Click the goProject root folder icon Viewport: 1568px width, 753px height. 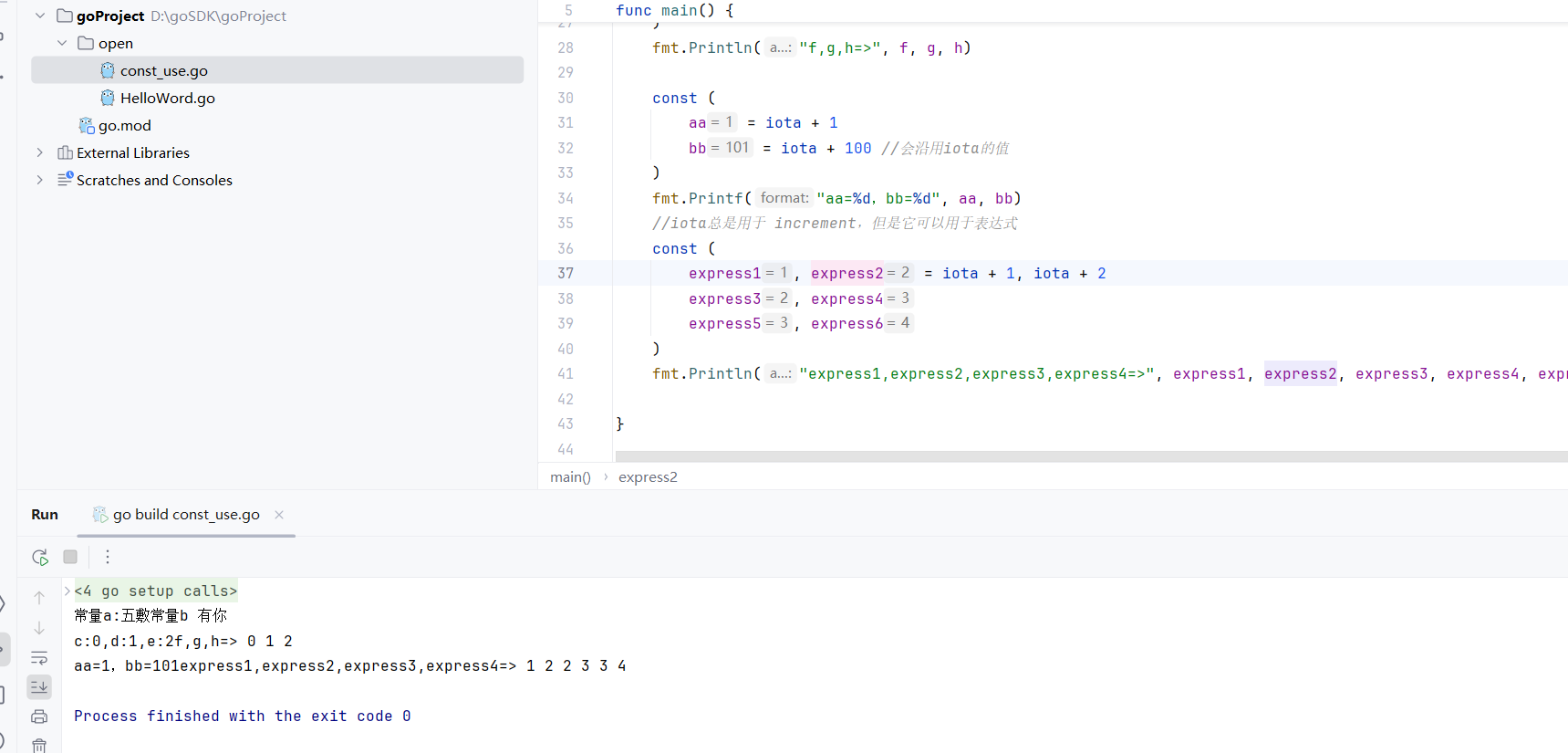tap(65, 16)
